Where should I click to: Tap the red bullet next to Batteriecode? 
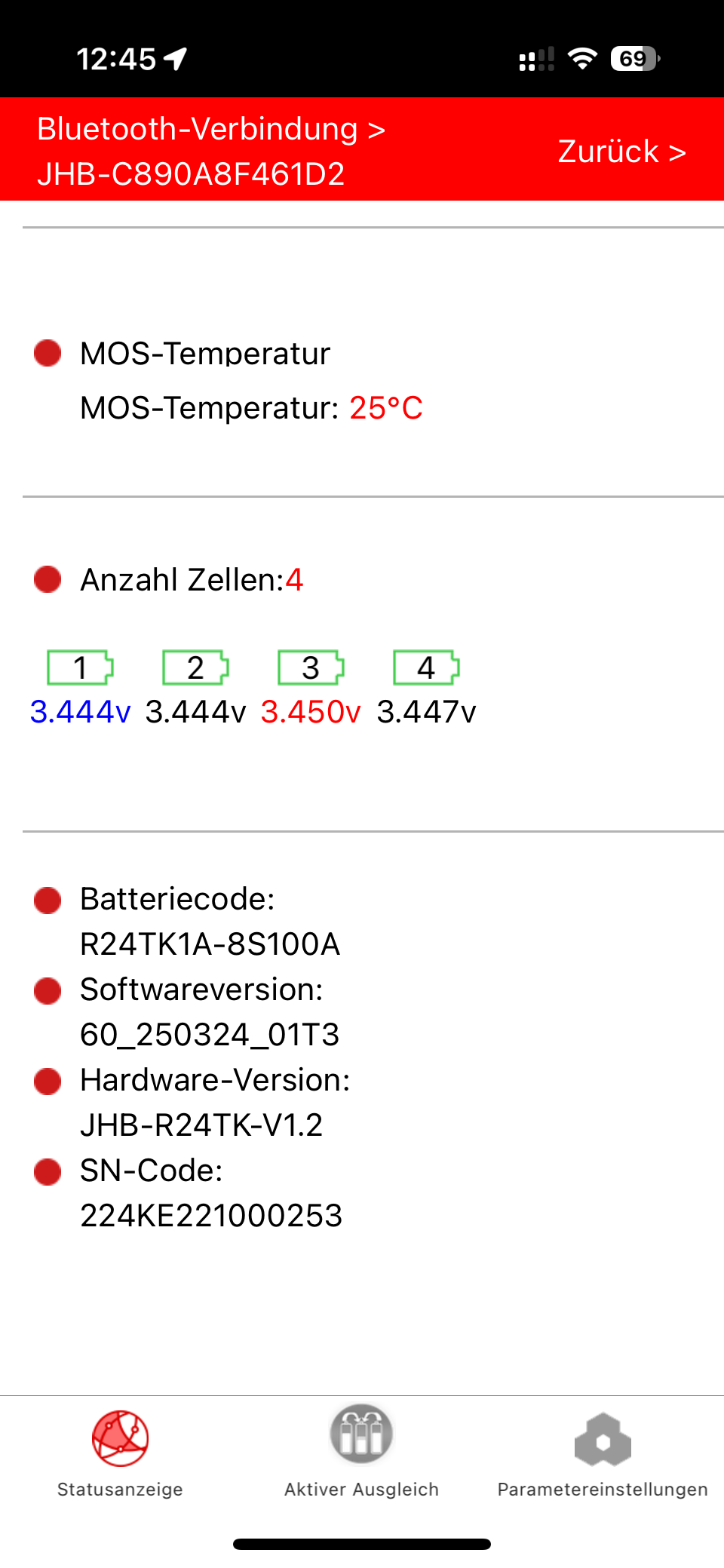pos(48,900)
